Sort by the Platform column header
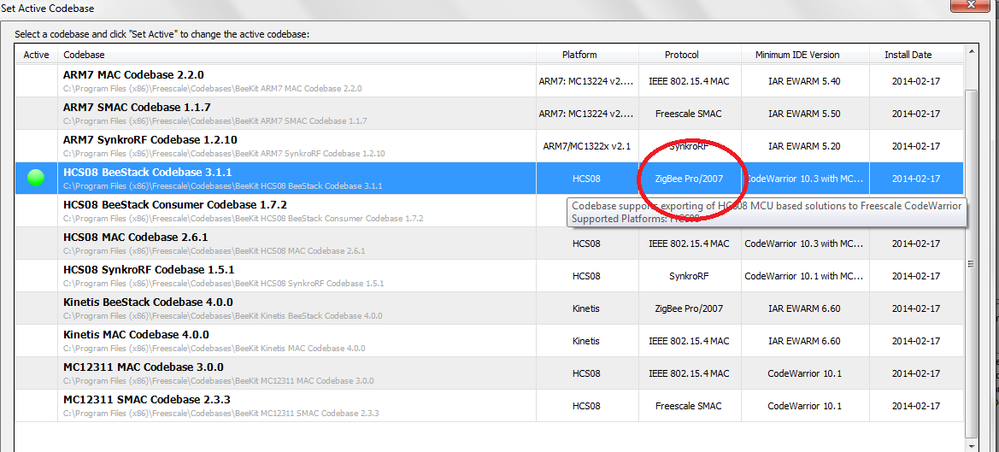Screen dimensions: 999x452 [x=587, y=55]
